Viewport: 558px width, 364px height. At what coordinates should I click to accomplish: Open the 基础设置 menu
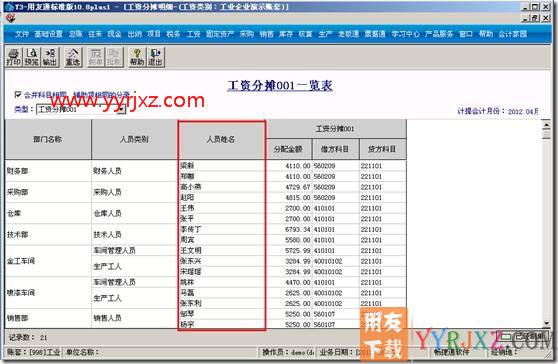(x=48, y=34)
